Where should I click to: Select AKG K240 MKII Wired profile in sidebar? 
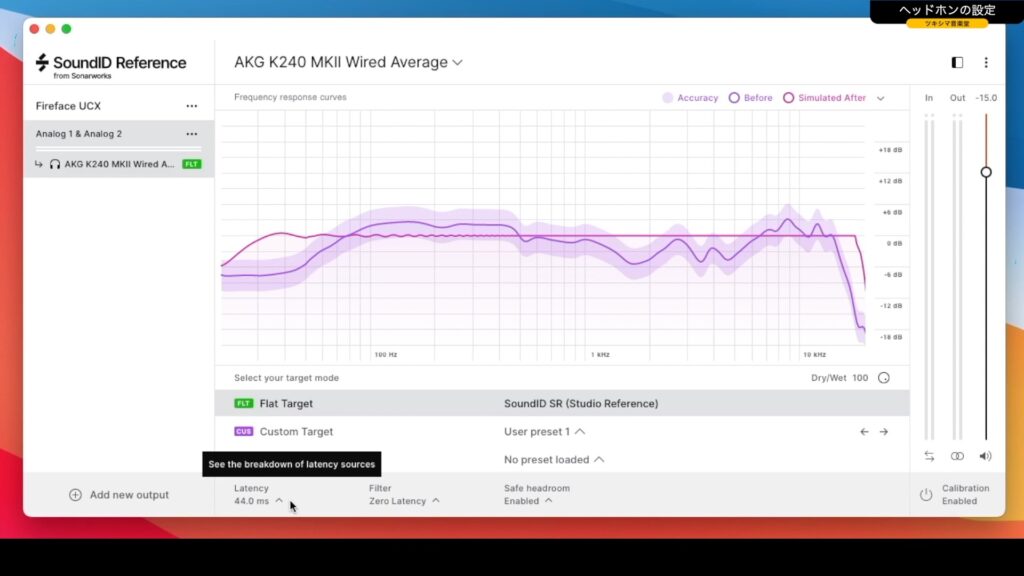pos(119,164)
